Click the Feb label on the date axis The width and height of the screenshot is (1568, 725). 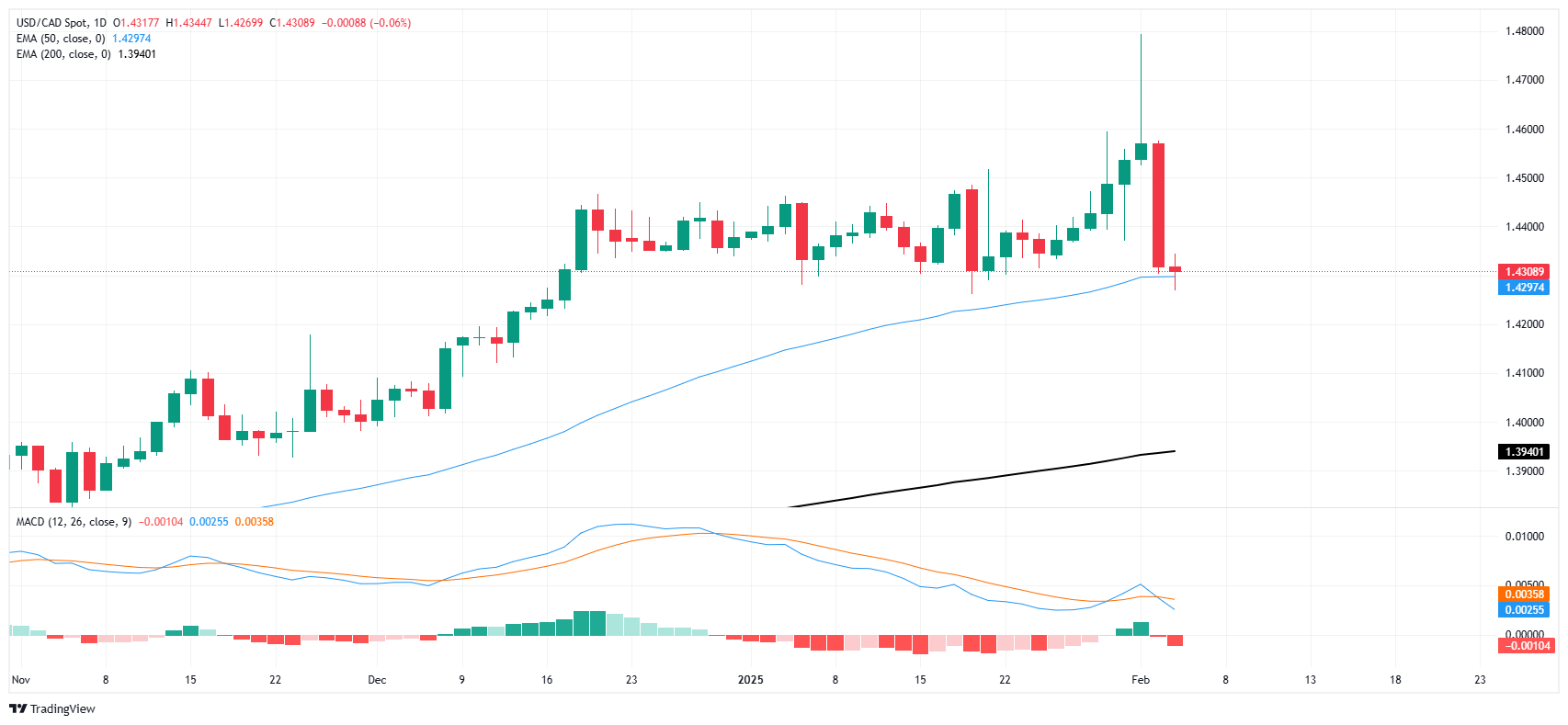click(x=1141, y=680)
